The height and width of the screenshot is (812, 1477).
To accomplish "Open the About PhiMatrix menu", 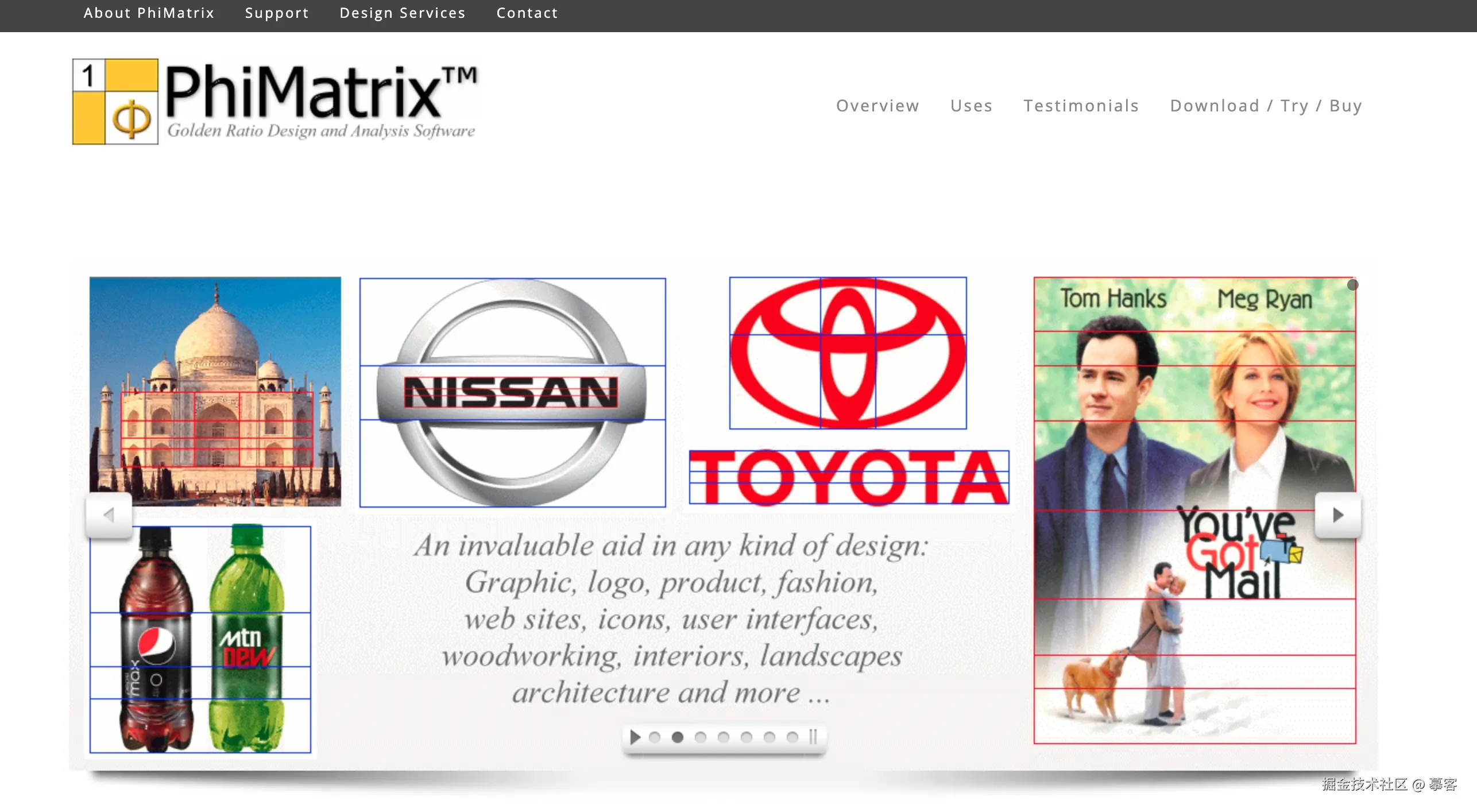I will click(149, 13).
